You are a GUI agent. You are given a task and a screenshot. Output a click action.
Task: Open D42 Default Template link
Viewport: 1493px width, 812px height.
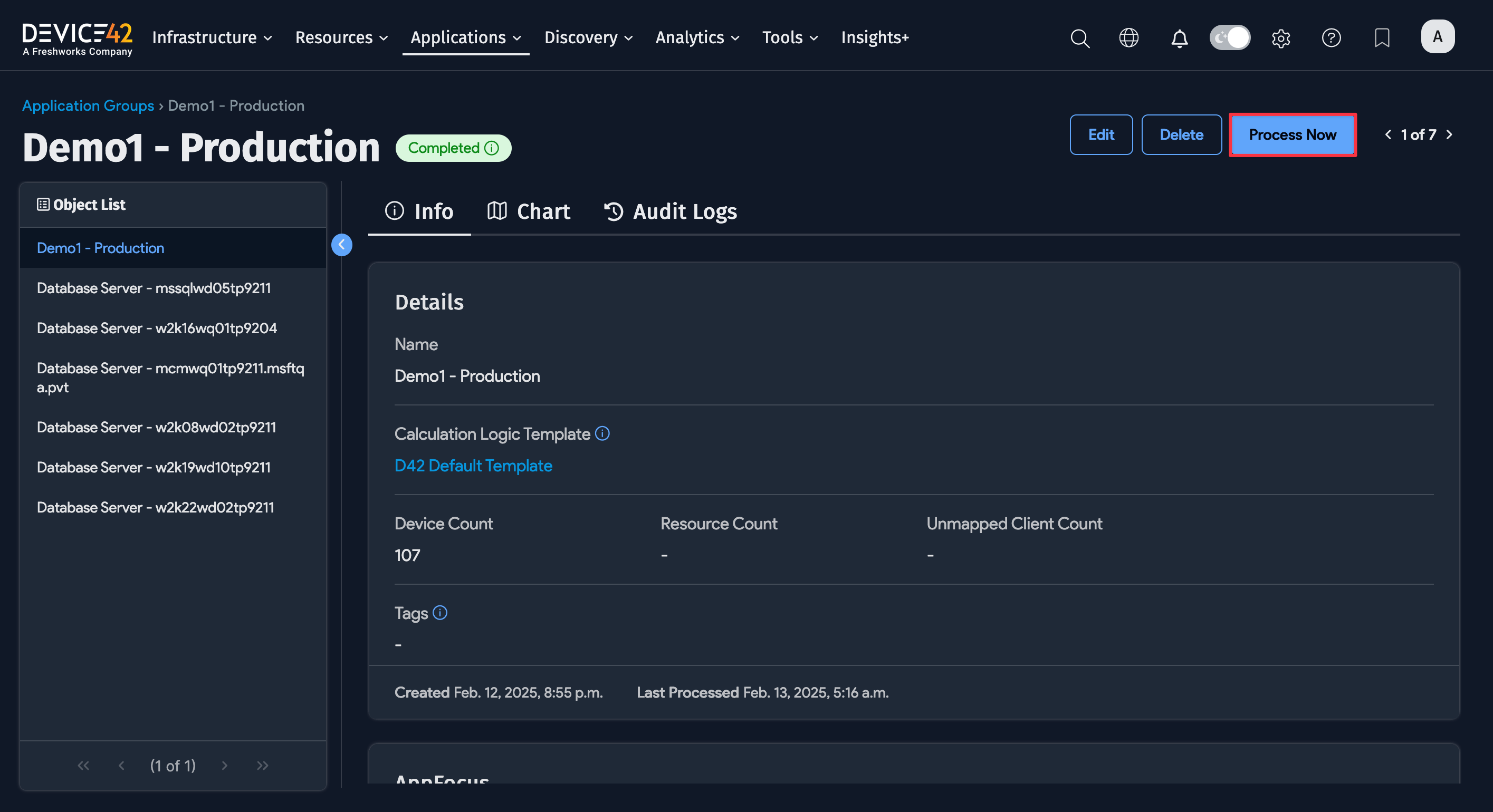click(x=473, y=466)
